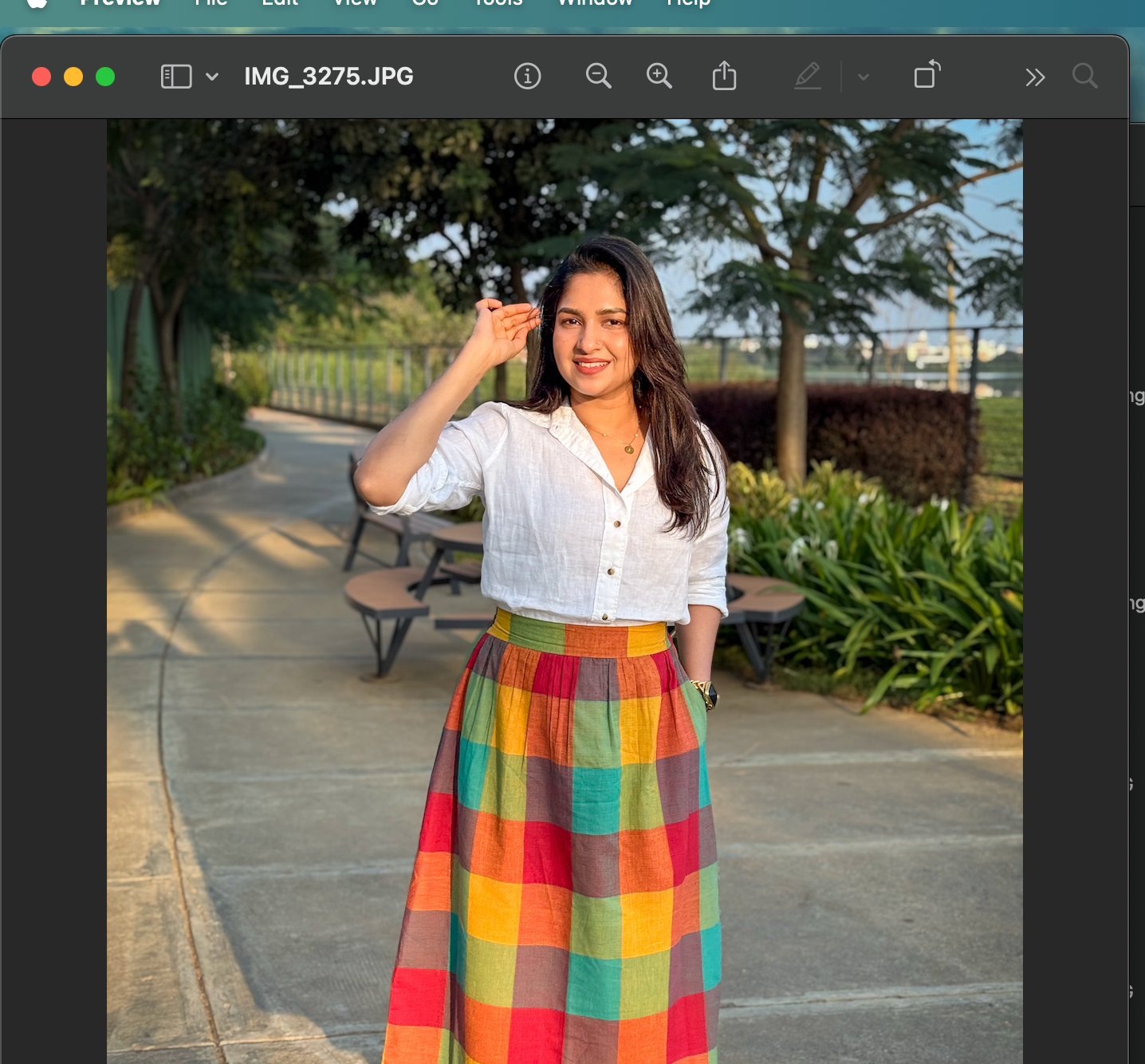Viewport: 1145px width, 1064px height.
Task: Click the IMG_3275.JPG window title
Action: click(x=329, y=77)
